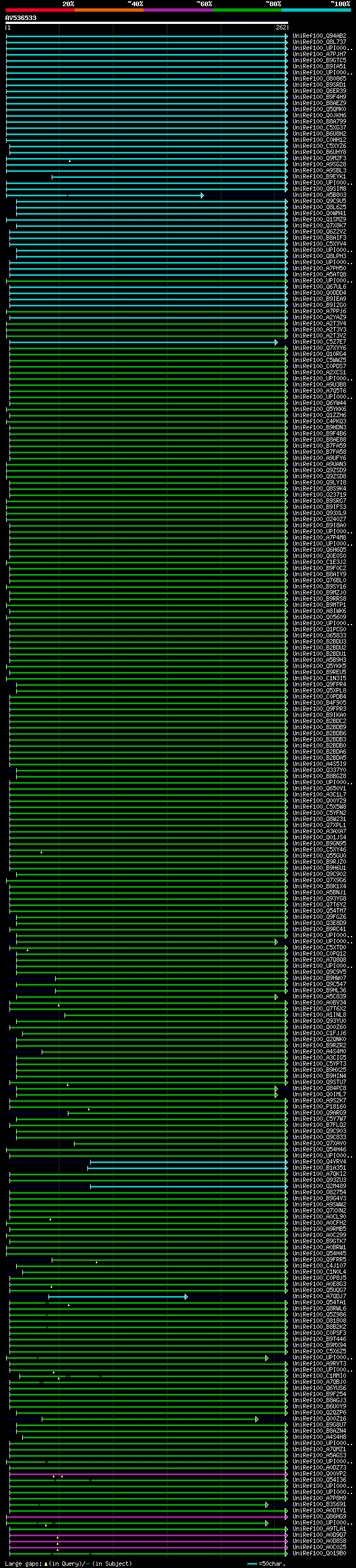Select the UniRef100_Q019B0 label
The width and height of the screenshot is (356, 1568).
(x=319, y=1554)
